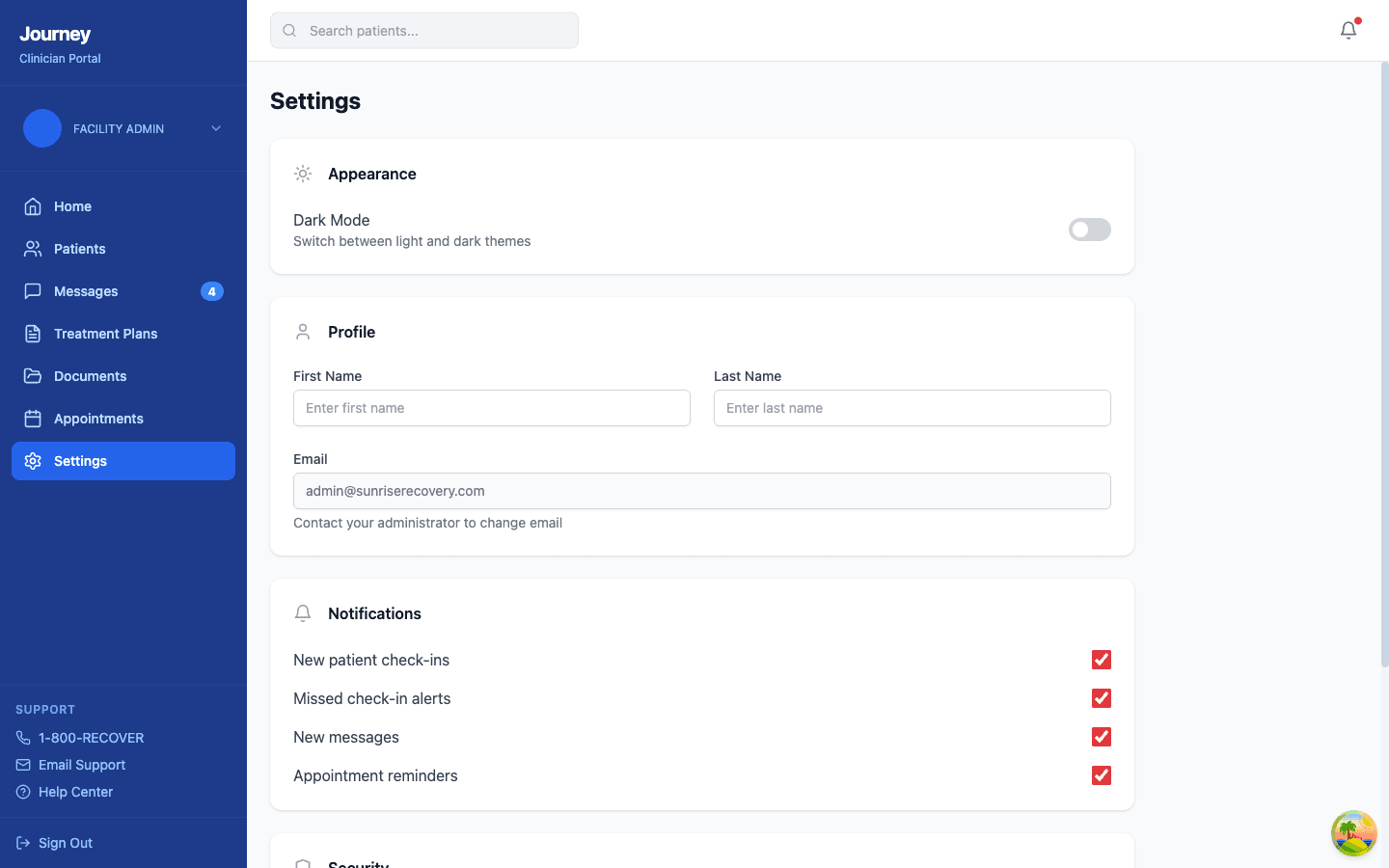Image resolution: width=1389 pixels, height=868 pixels.
Task: Uncheck New patient check-ins notification
Action: pos(1102,660)
